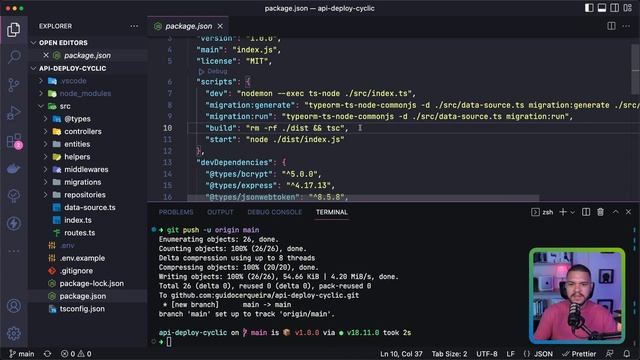640x360 pixels.
Task: Open the Search view in activity bar
Action: 14,56
